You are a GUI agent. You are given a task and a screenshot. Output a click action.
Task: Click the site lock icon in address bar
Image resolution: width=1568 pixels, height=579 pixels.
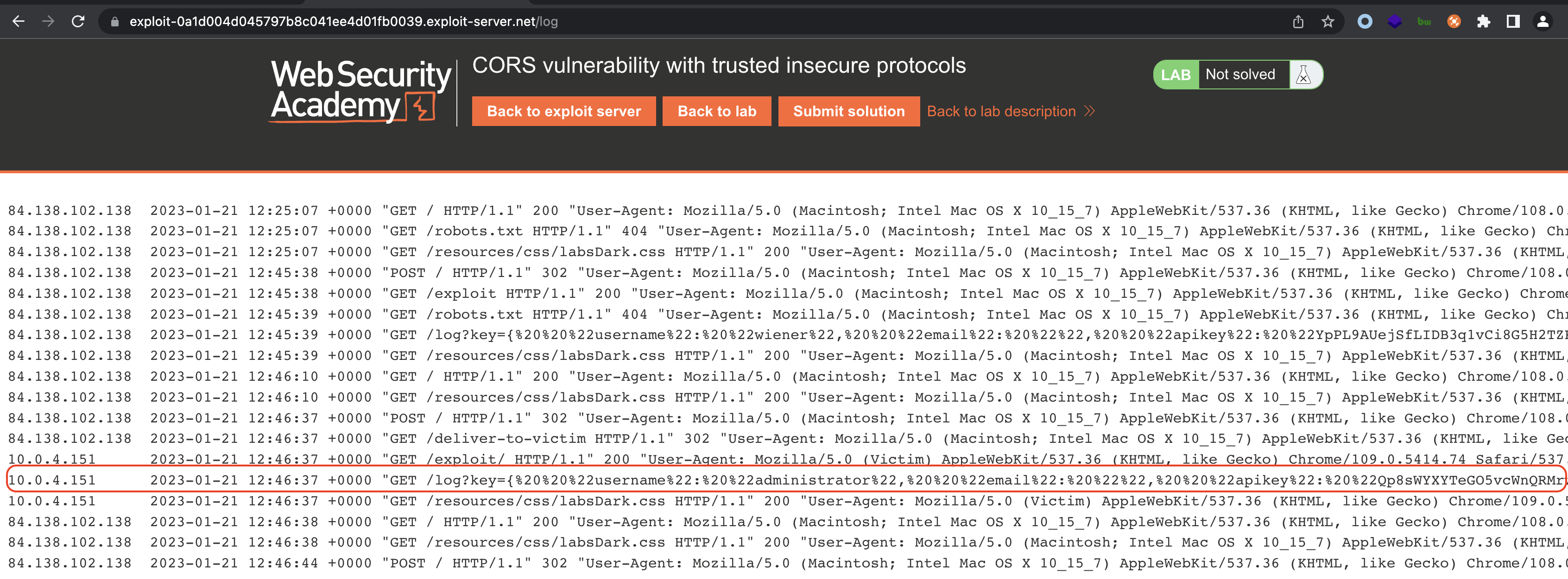(114, 22)
